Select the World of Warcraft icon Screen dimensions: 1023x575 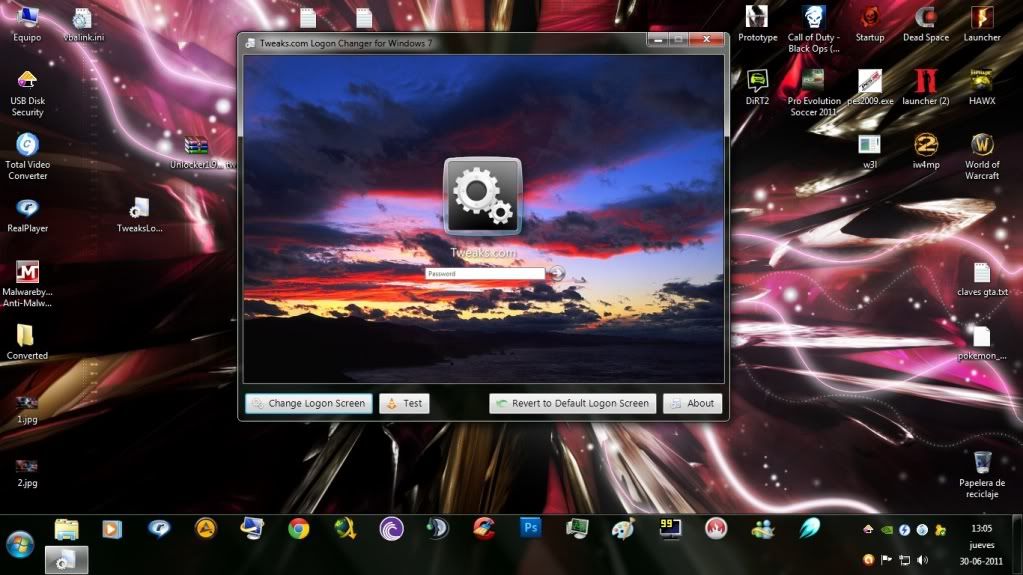[x=982, y=157]
